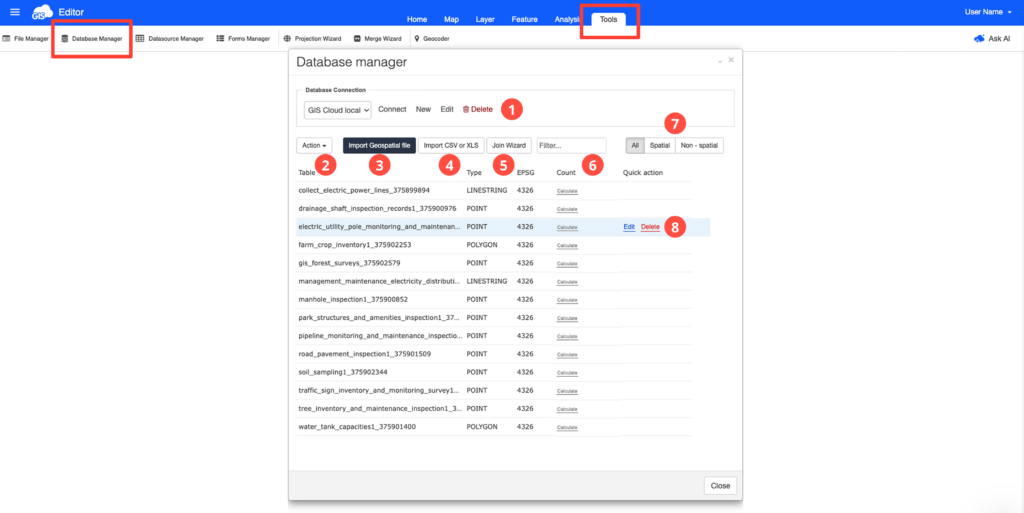Click the Type column header
The width and height of the screenshot is (1024, 513).
coord(474,173)
